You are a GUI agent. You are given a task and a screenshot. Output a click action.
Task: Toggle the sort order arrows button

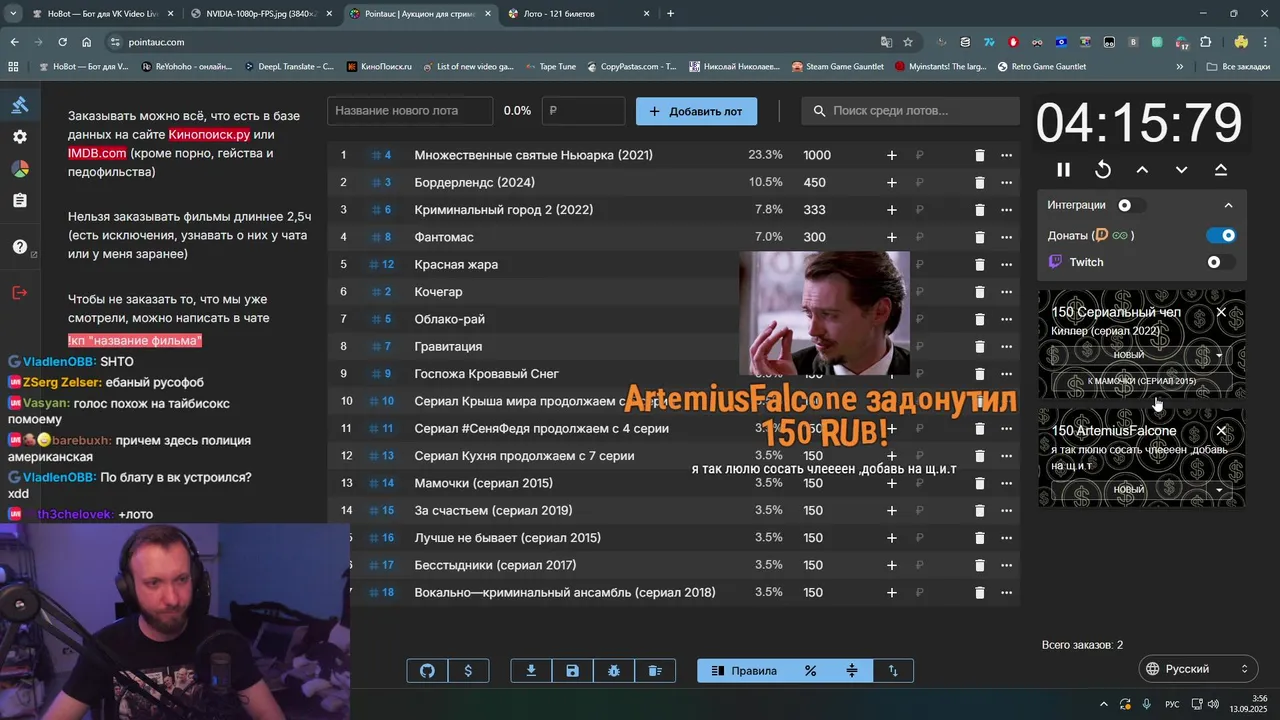pyautogui.click(x=893, y=671)
